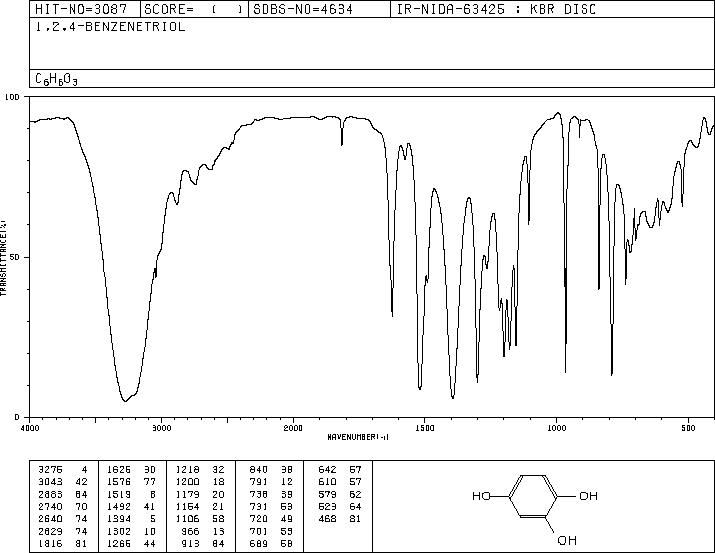Image resolution: width=715 pixels, height=553 pixels.
Task: Click the WAVENUMBER axis title
Action: (358, 437)
